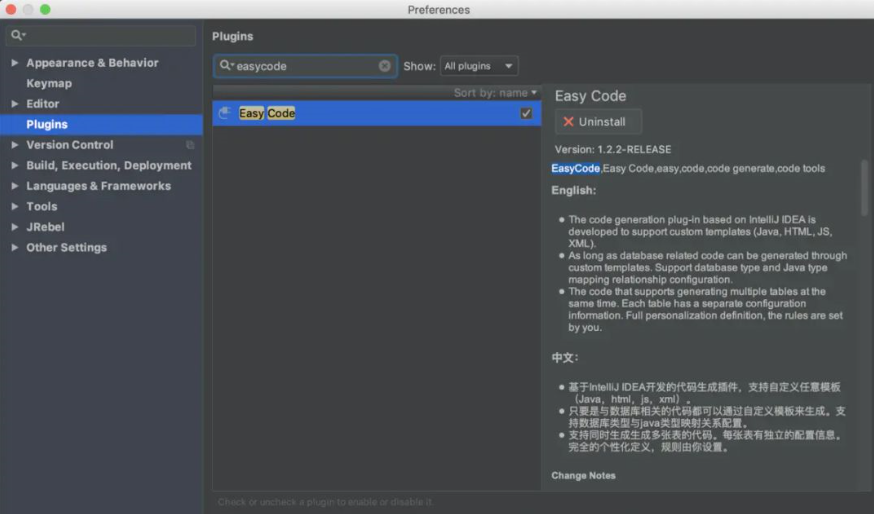Image resolution: width=874 pixels, height=514 pixels.
Task: Click the 中文: heading in description
Action: [x=565, y=357]
